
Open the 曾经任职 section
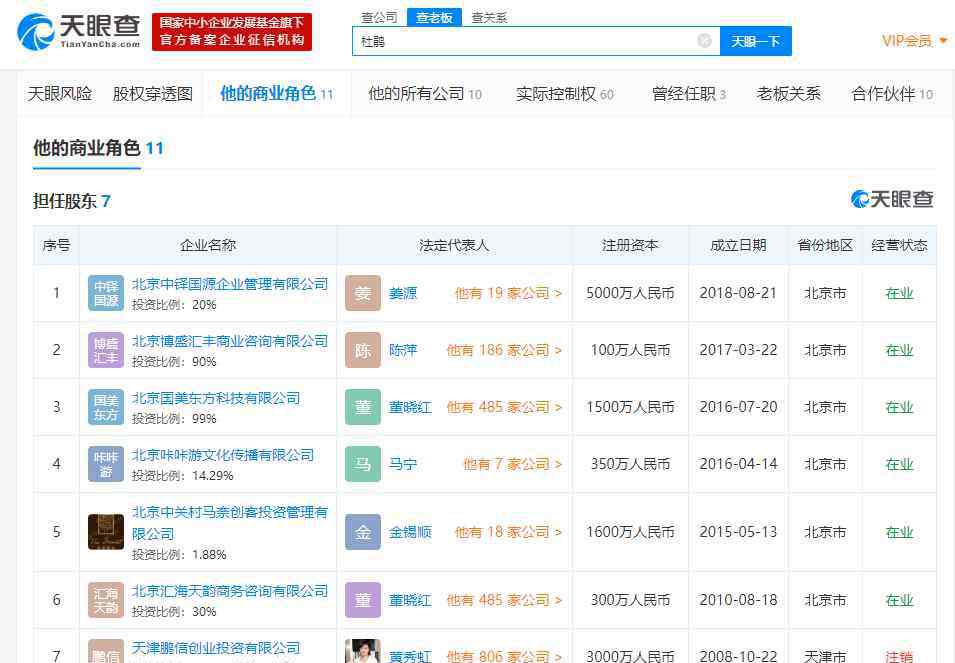(689, 94)
